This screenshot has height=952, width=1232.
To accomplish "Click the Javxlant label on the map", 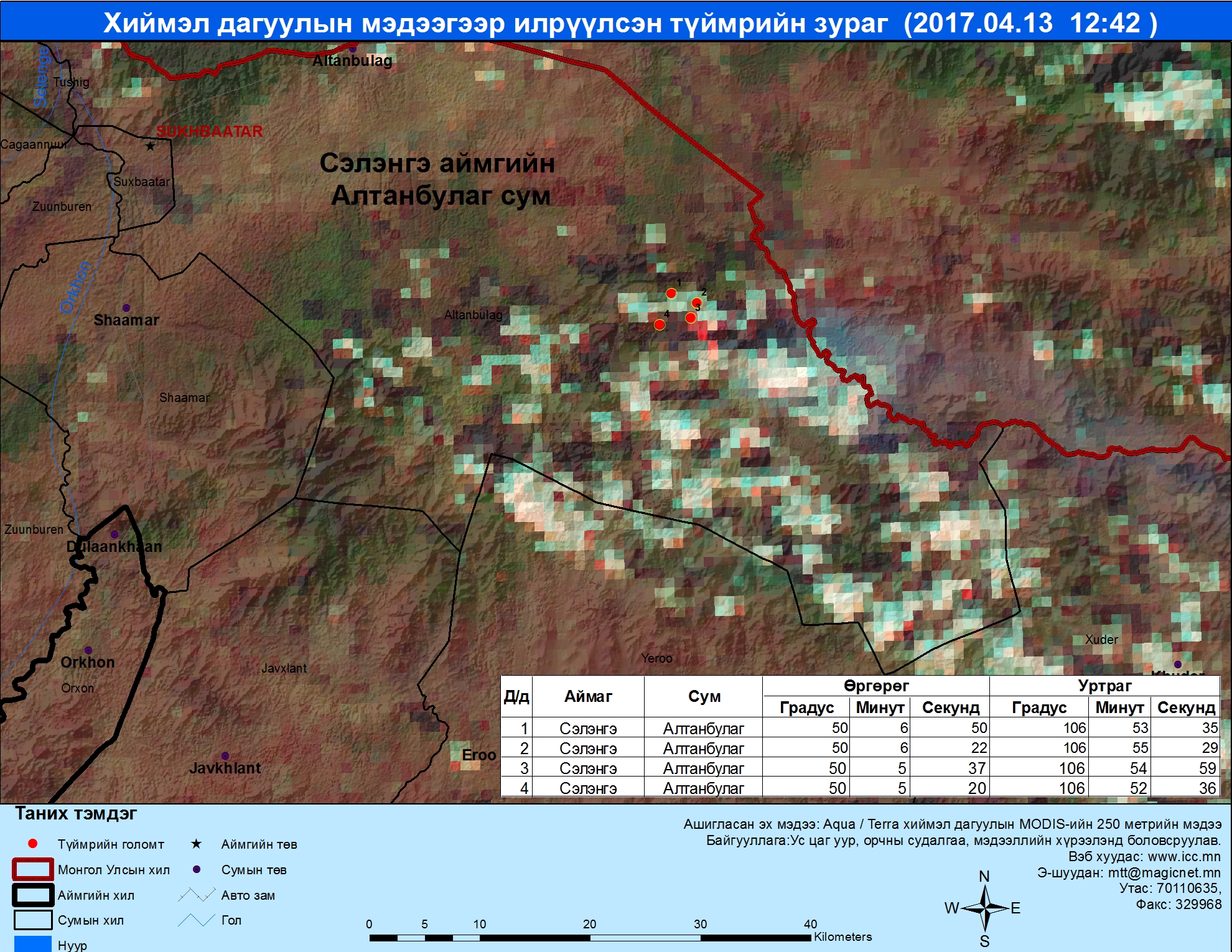I will coord(284,668).
